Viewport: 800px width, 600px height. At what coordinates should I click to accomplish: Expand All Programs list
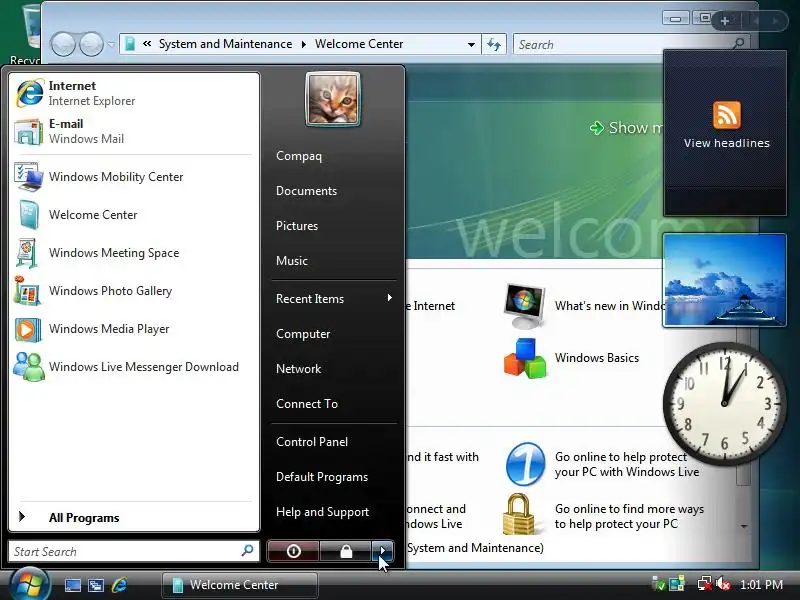[x=134, y=517]
